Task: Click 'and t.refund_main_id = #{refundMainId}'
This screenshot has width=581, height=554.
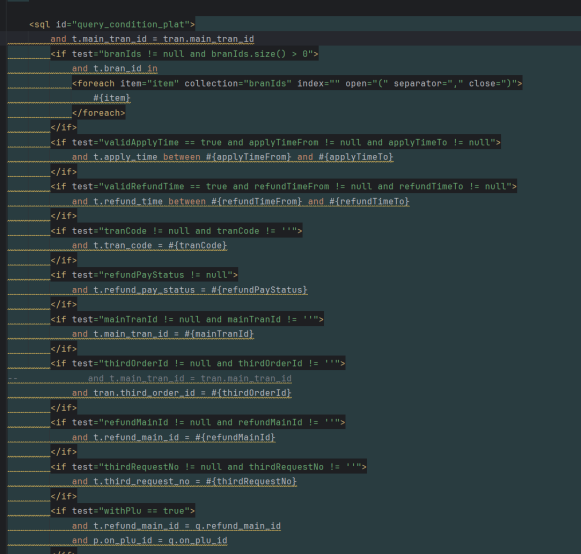Action: (x=174, y=437)
